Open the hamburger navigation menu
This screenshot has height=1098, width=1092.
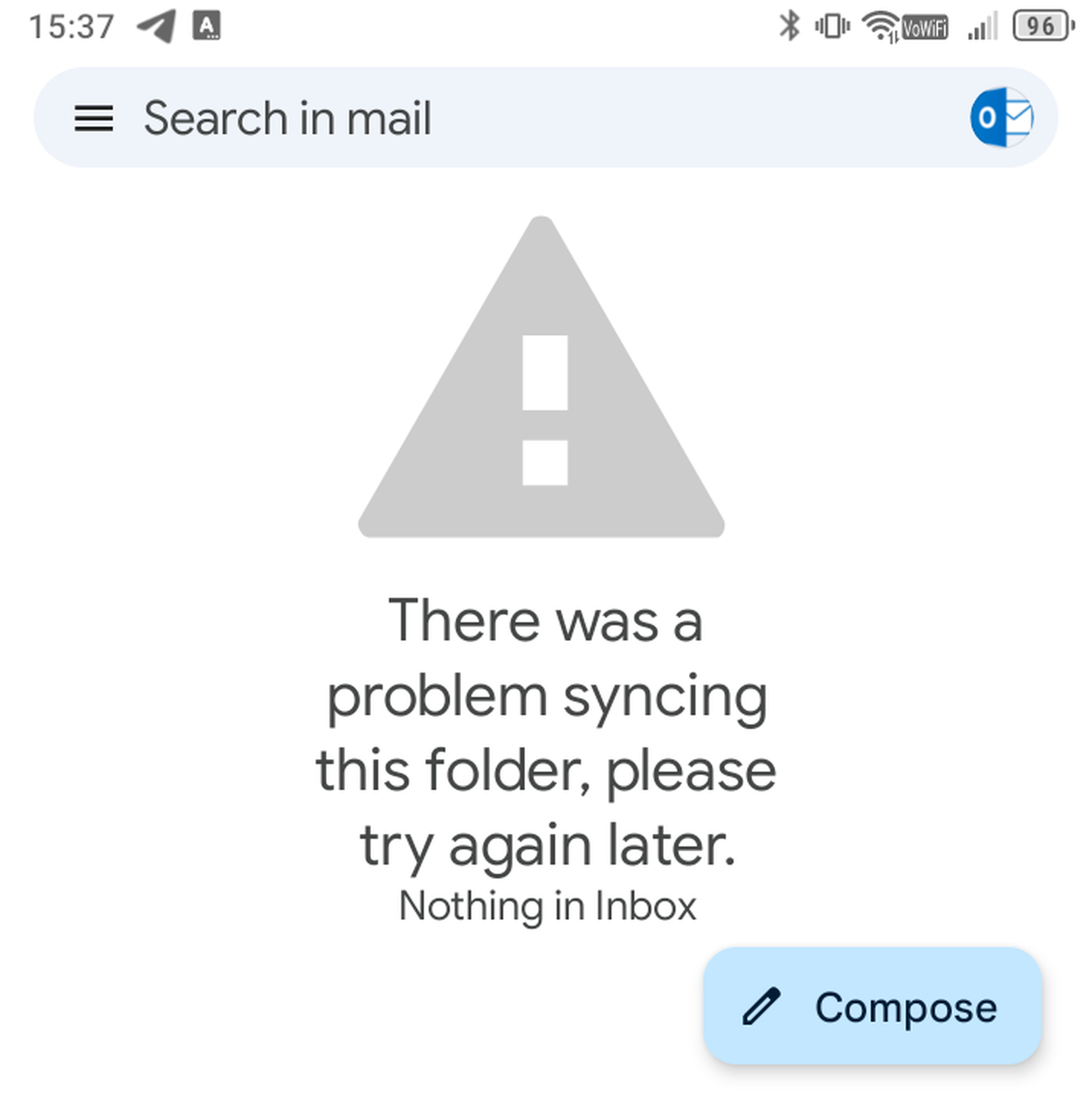[94, 118]
